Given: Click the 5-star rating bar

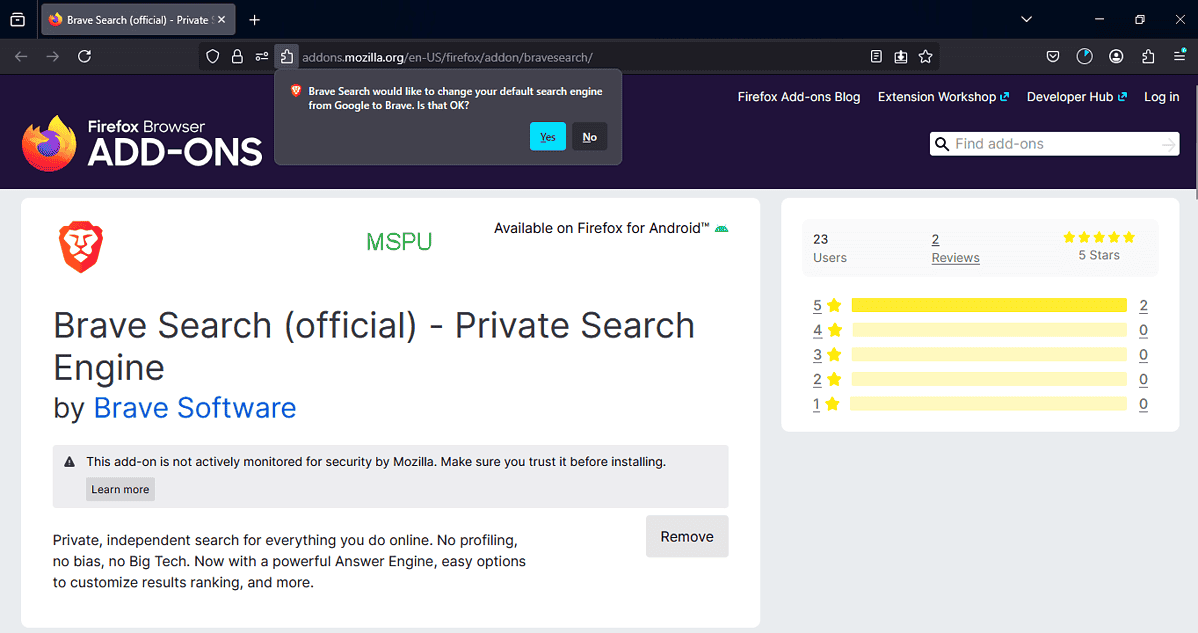Looking at the screenshot, I should click(990, 305).
